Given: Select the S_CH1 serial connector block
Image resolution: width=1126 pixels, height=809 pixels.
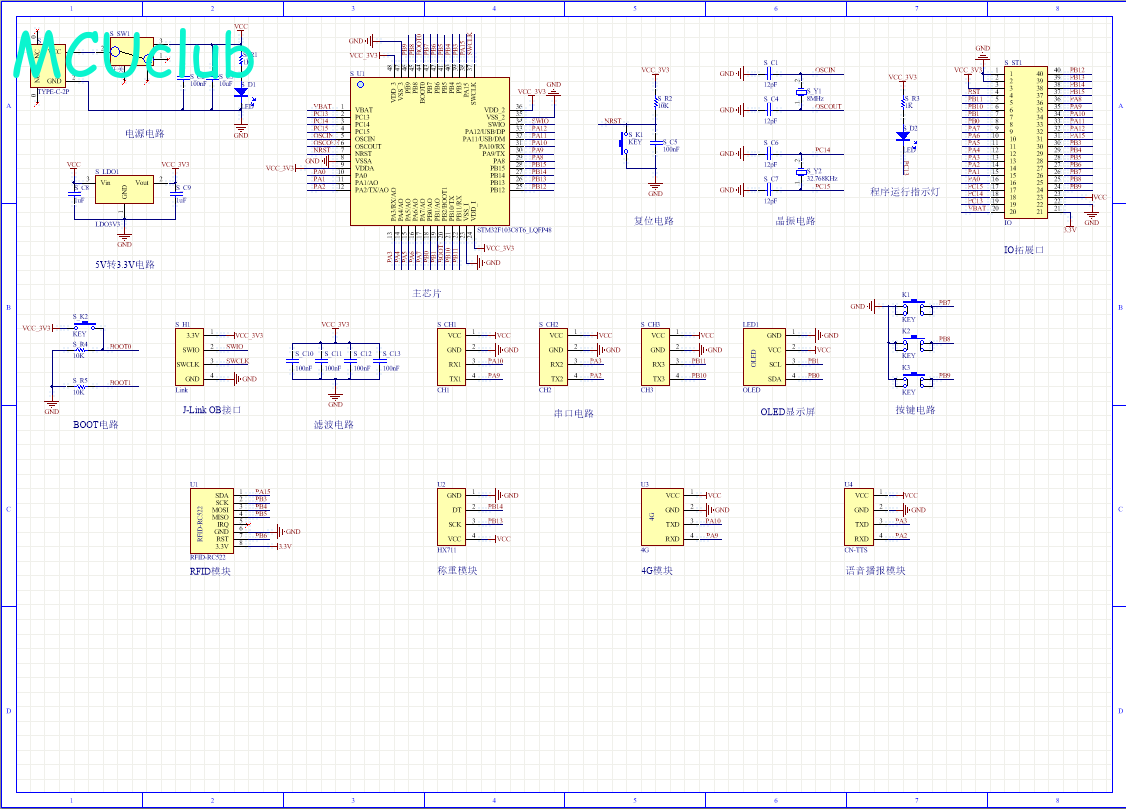Looking at the screenshot, I should 452,357.
